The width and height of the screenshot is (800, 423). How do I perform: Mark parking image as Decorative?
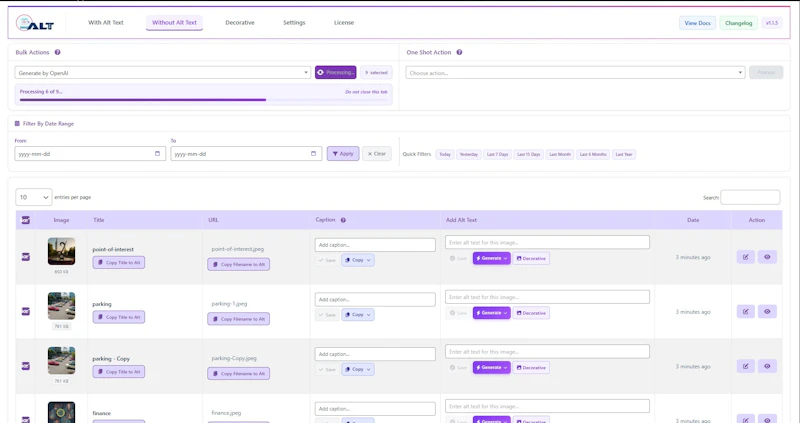531,313
